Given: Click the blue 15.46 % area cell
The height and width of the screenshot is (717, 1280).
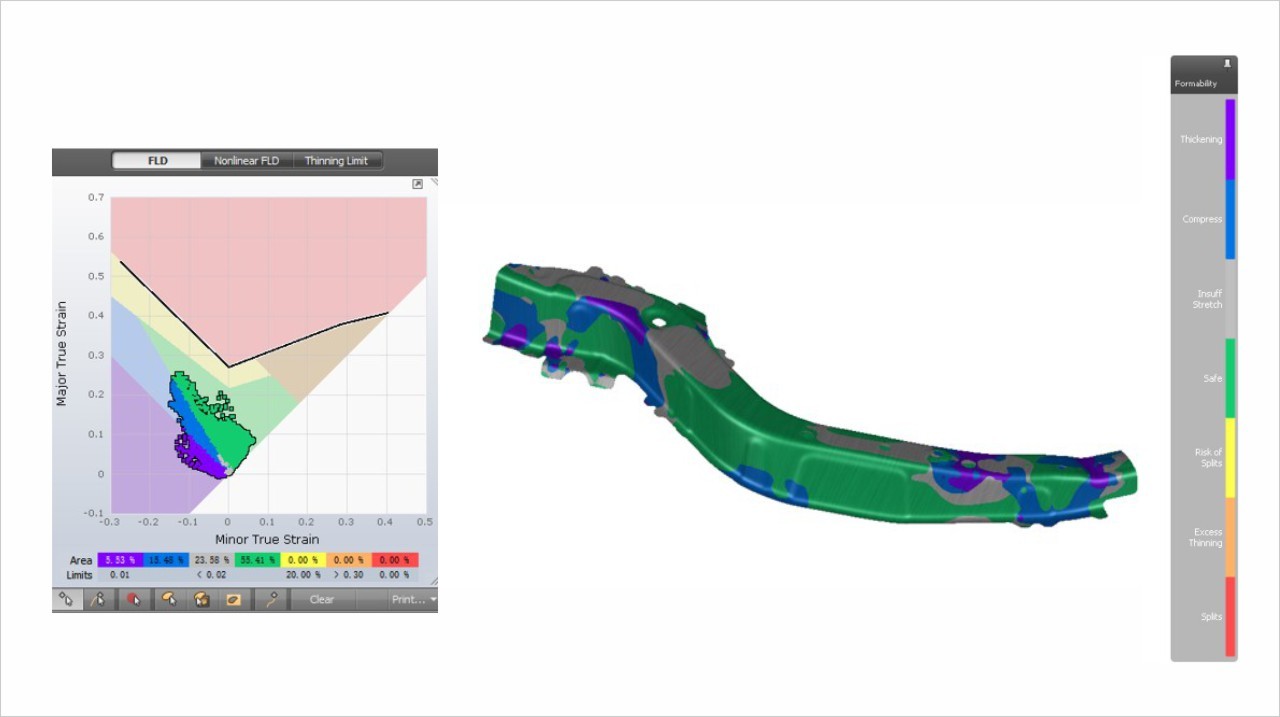Looking at the screenshot, I should point(166,560).
